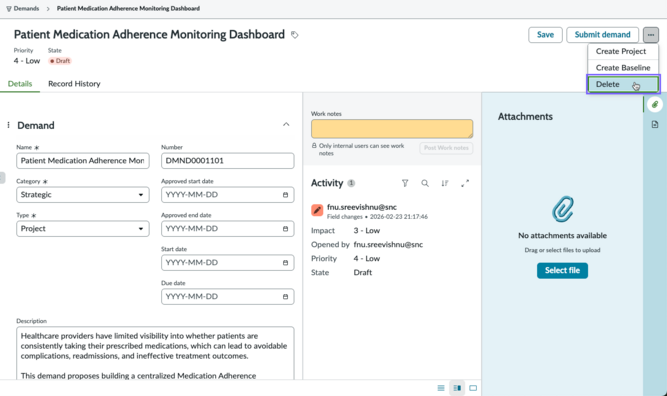The image size is (667, 396).
Task: Collapse the Demand section chevron
Action: (x=286, y=124)
